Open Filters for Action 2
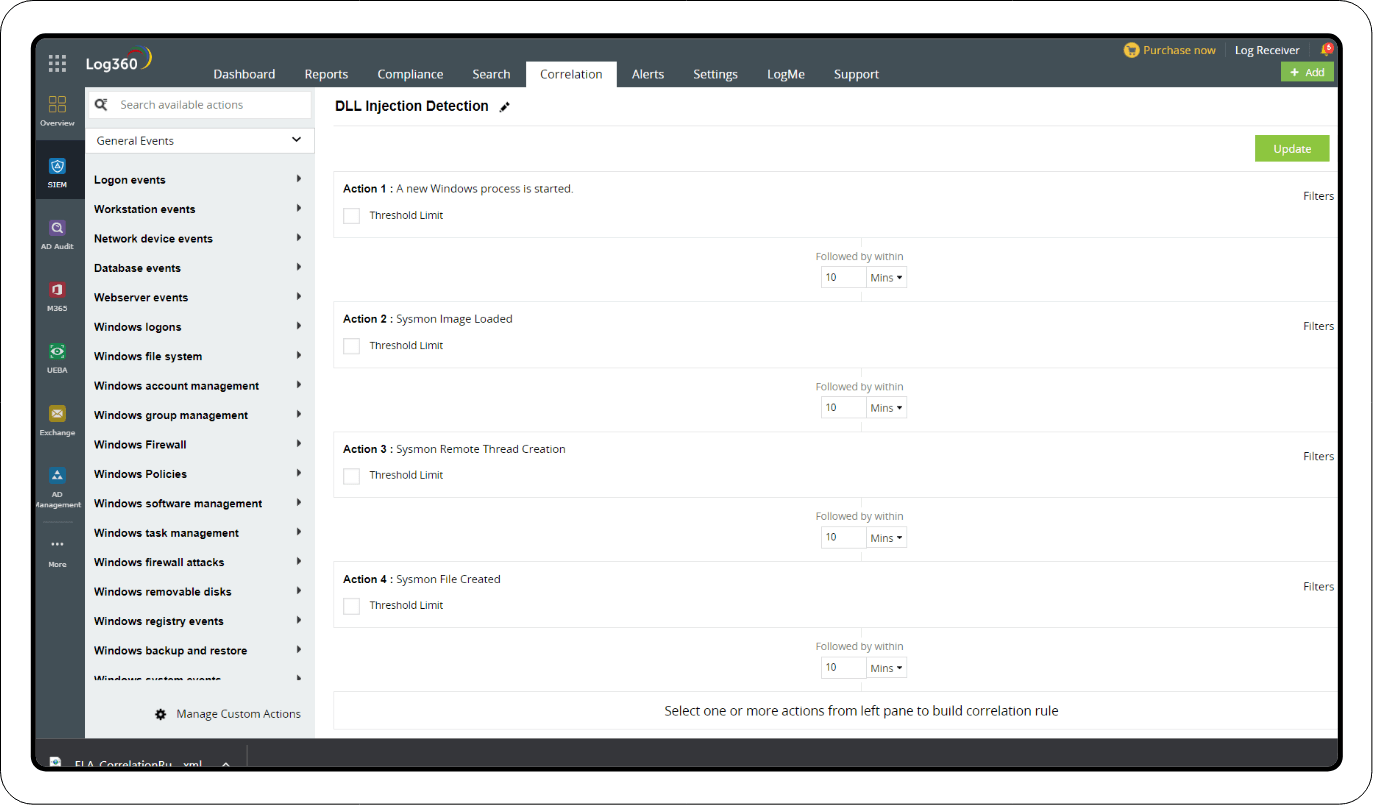 1318,326
